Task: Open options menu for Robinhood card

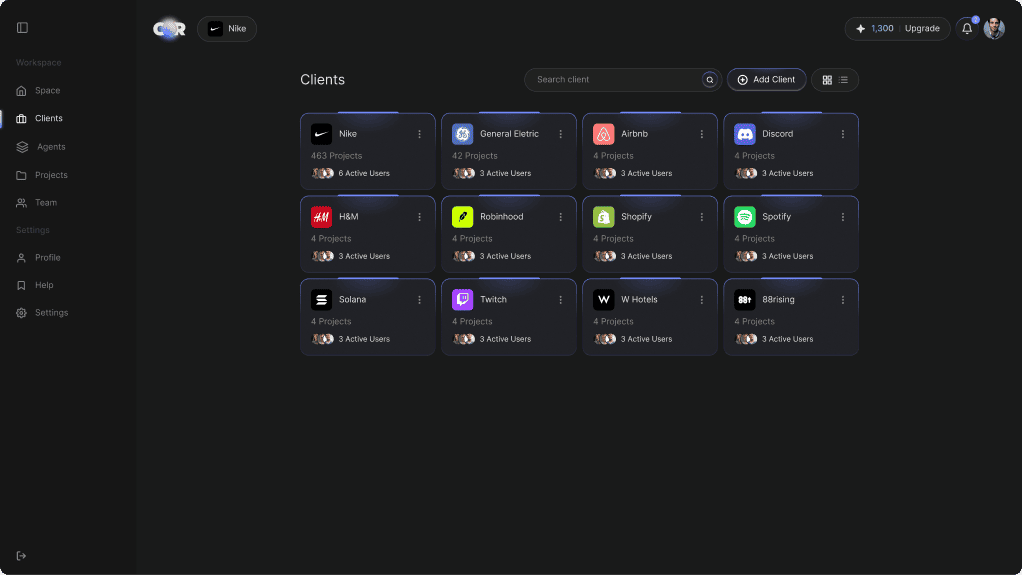Action: click(x=560, y=217)
